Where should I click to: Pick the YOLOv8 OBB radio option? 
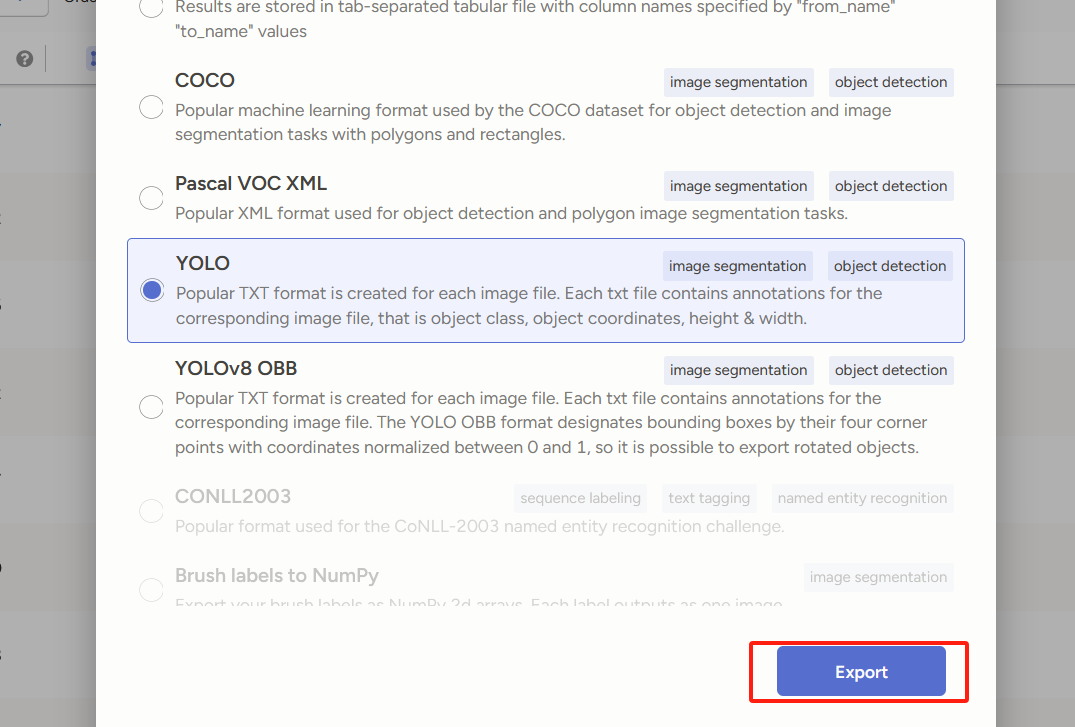(151, 407)
